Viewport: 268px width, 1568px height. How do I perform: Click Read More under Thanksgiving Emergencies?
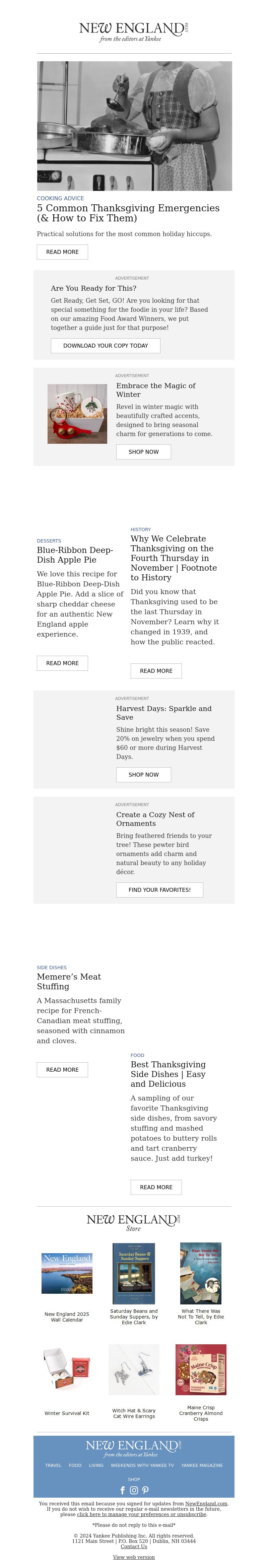click(x=62, y=252)
